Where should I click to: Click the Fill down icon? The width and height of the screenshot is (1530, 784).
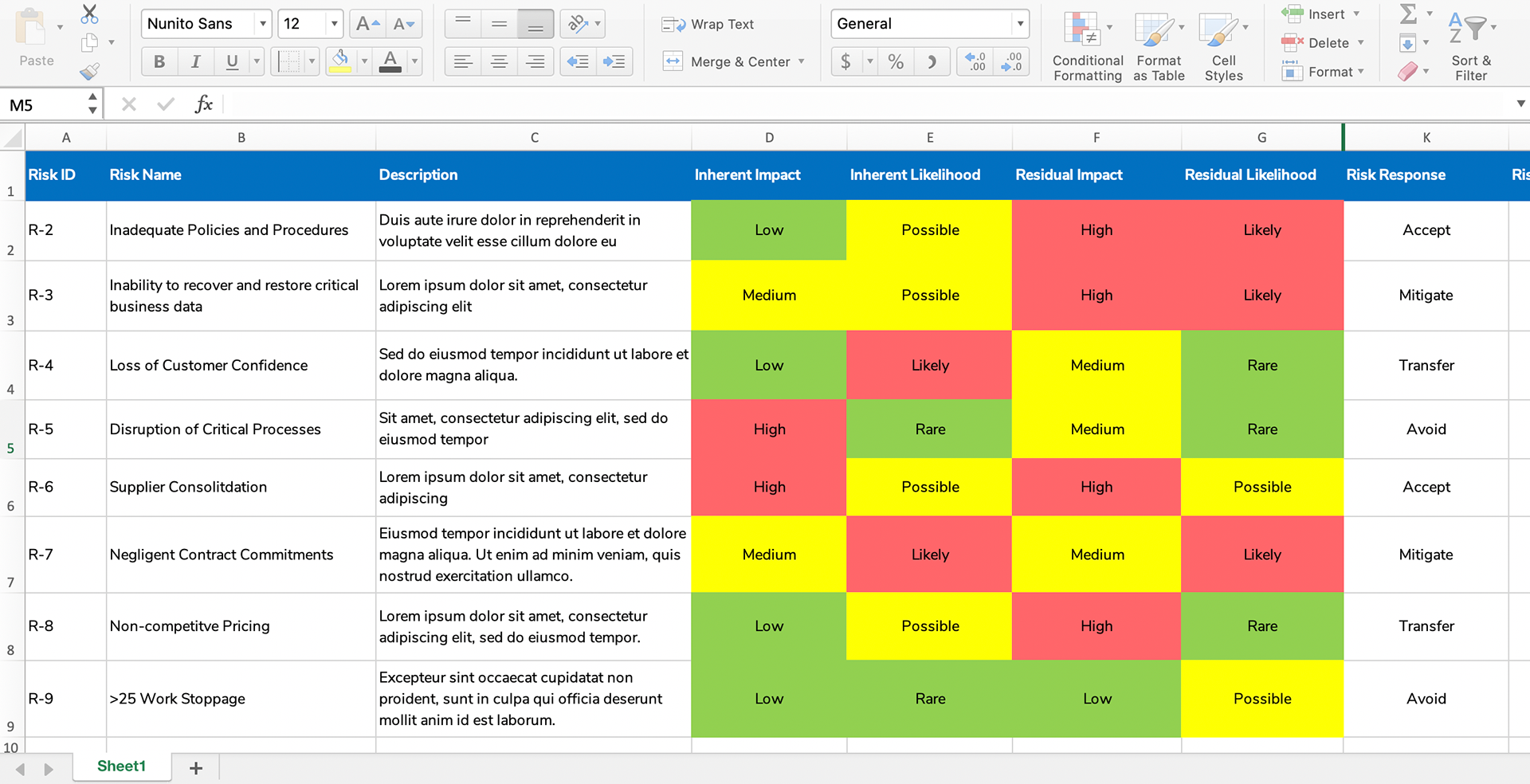coord(1407,43)
